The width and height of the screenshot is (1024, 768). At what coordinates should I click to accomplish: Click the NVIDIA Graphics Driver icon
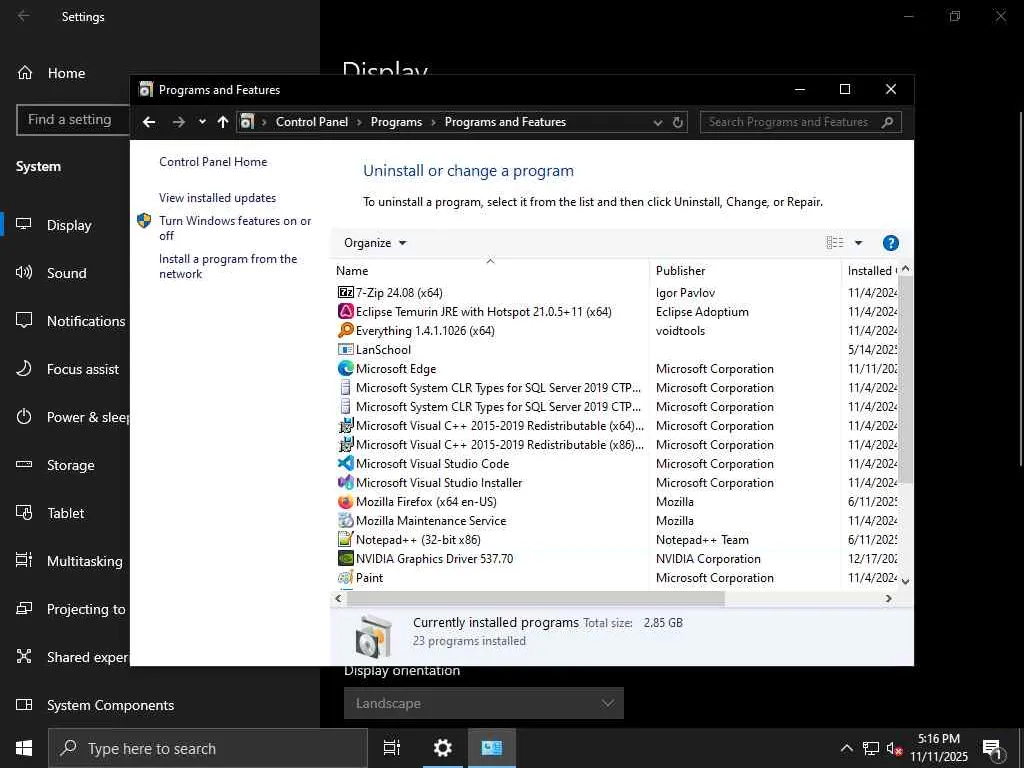click(x=345, y=558)
